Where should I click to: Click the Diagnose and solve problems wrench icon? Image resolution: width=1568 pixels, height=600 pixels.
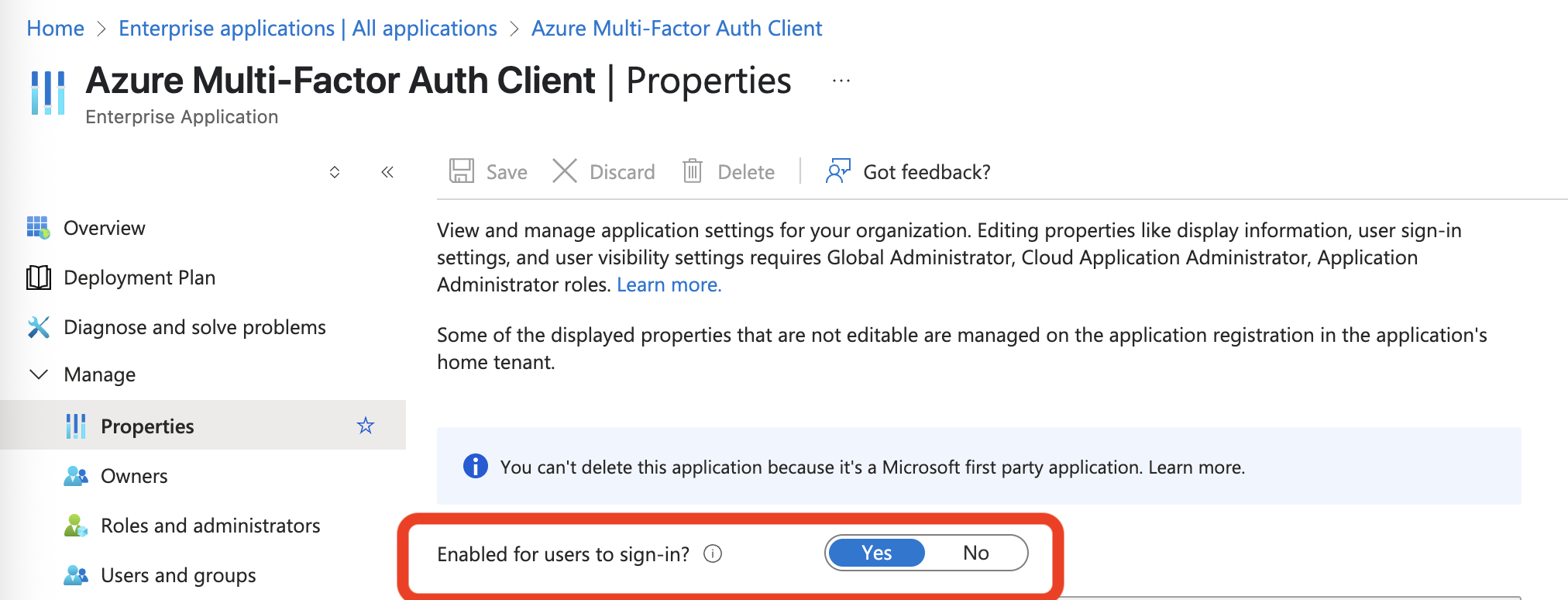coord(39,327)
